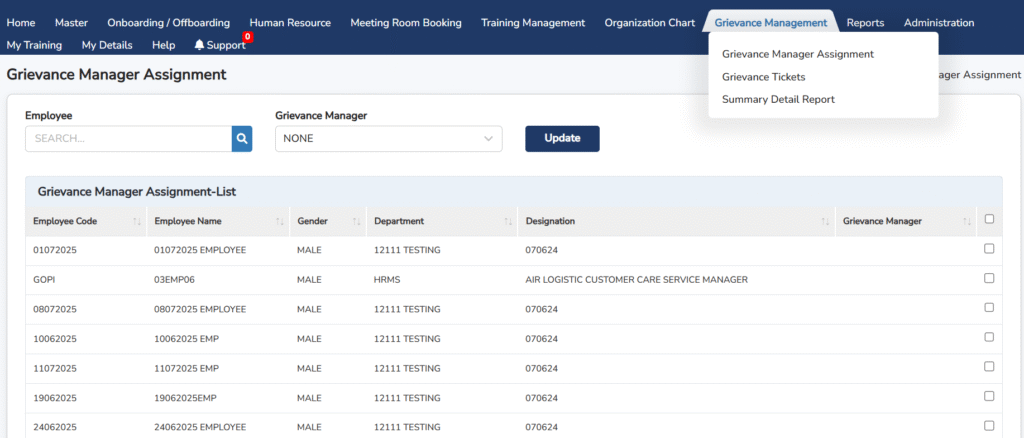Click the Employee search input field

(x=128, y=139)
